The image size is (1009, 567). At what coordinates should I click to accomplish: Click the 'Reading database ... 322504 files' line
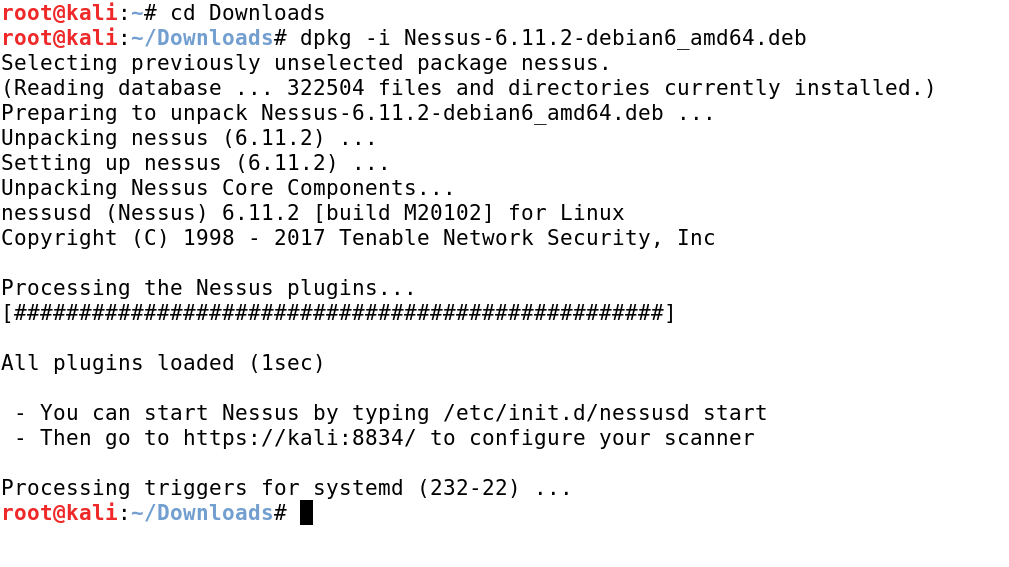click(x=468, y=88)
